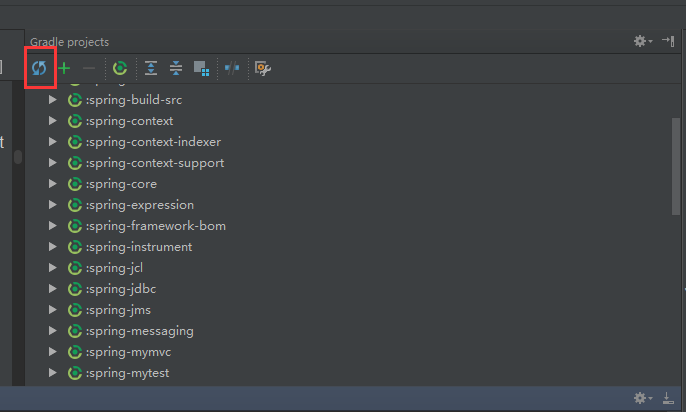The image size is (686, 412).
Task: Open Gradle projects panel gear menu
Action: (x=643, y=41)
